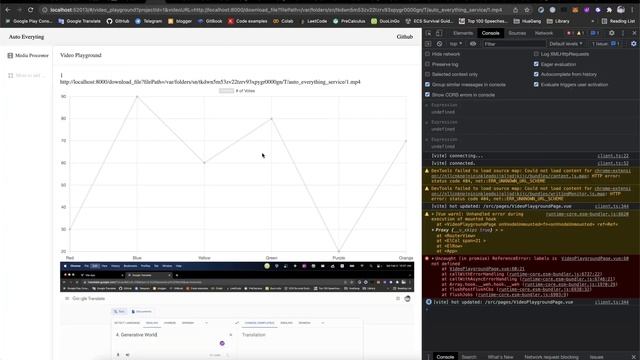Open the client.ts:22 source link

[613, 156]
